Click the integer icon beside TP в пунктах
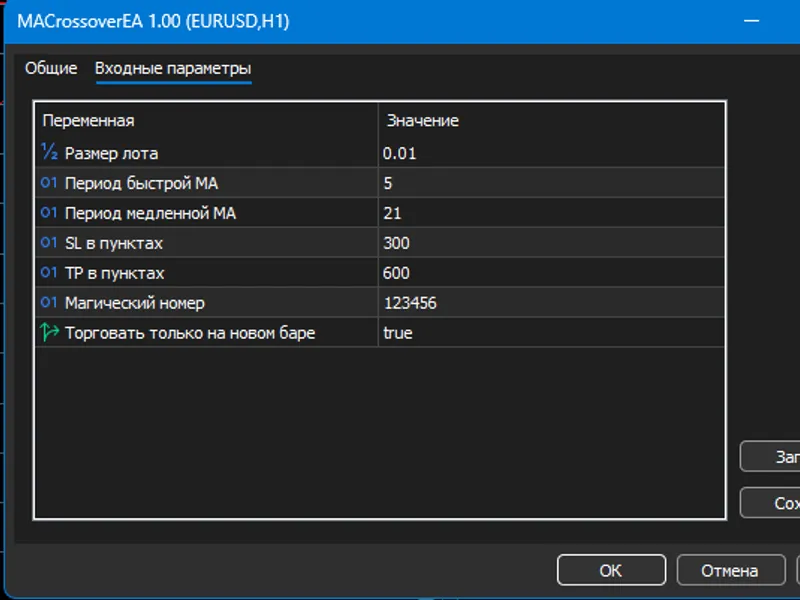Screen dimensions: 800x600 click(x=49, y=273)
